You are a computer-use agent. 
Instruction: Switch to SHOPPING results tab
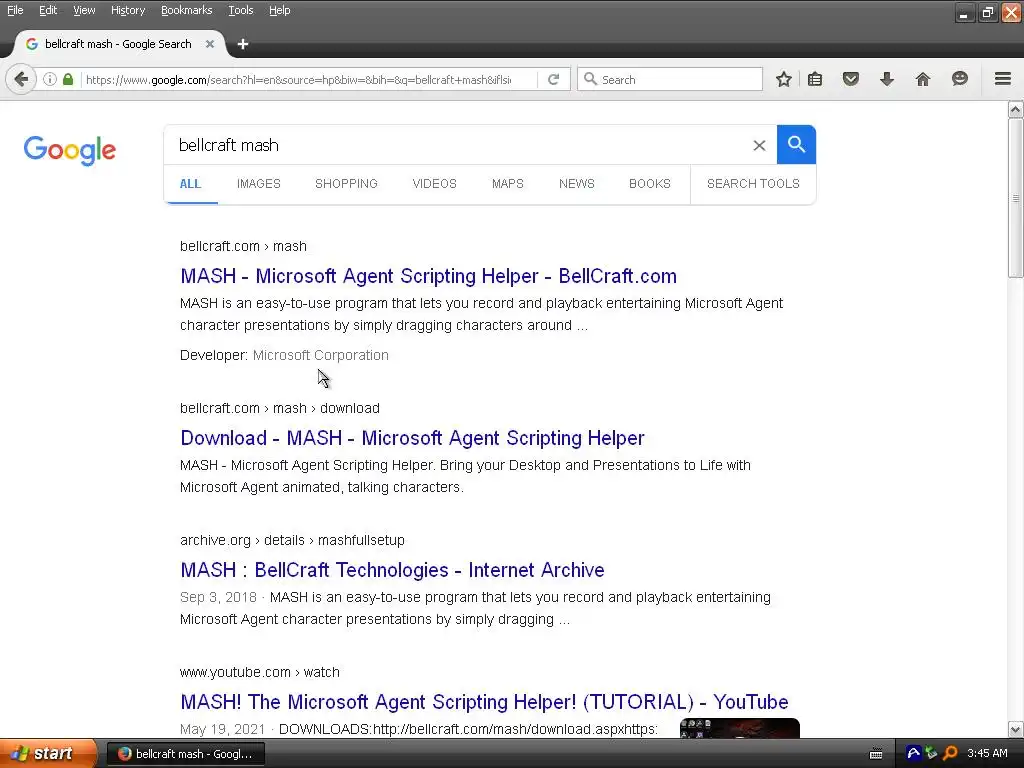346,184
